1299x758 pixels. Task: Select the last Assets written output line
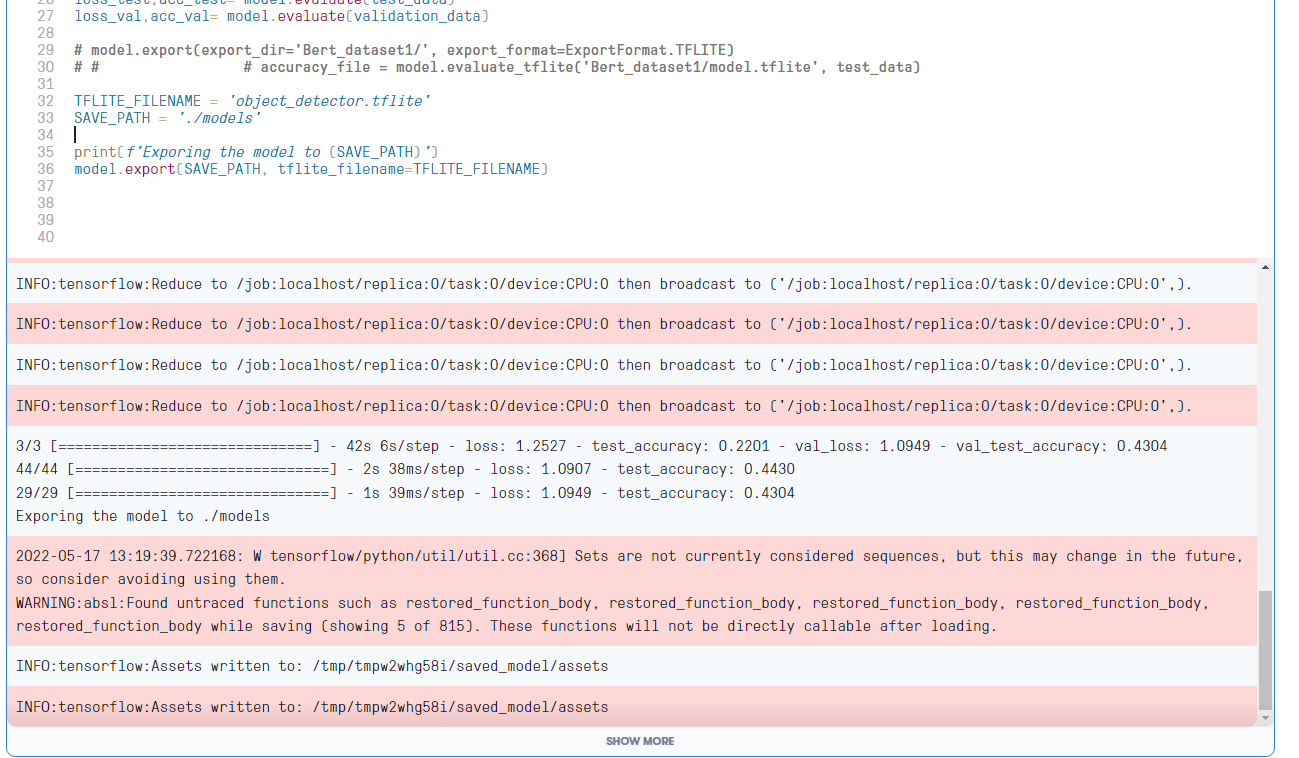pos(310,707)
